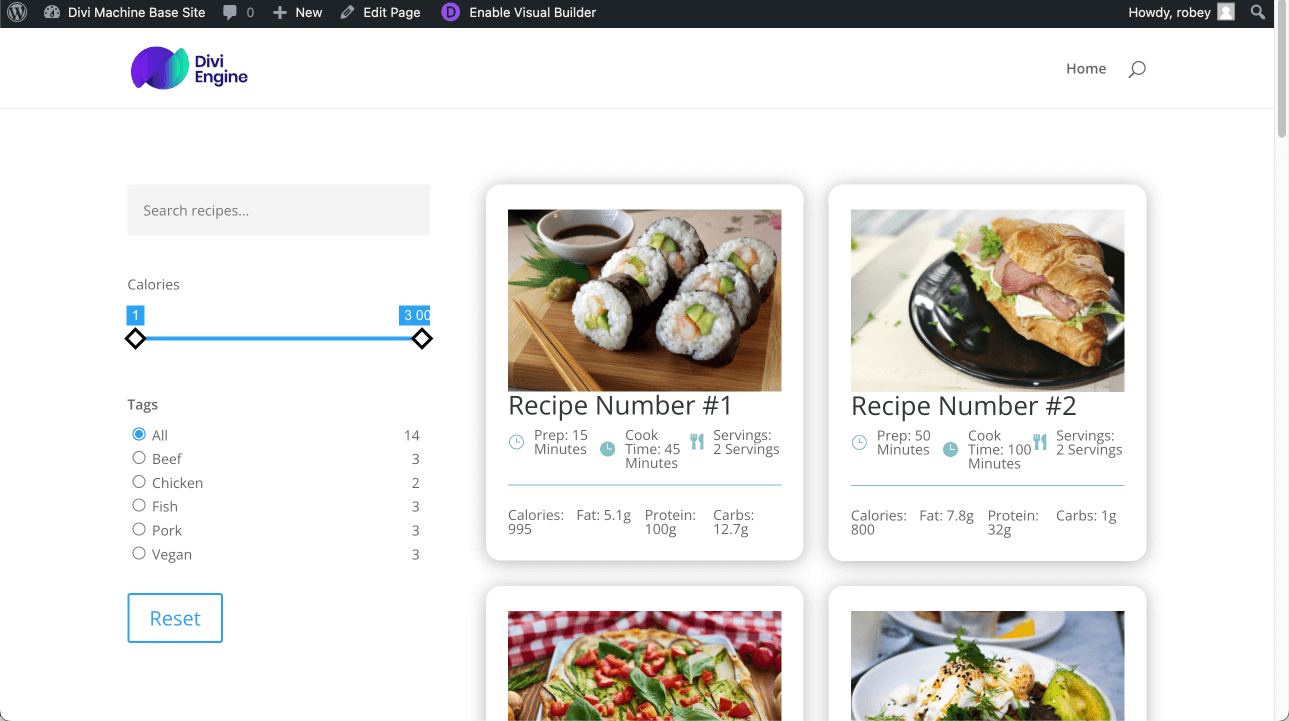Click the minimum value label 1 above slider
1289x721 pixels.
click(x=135, y=315)
